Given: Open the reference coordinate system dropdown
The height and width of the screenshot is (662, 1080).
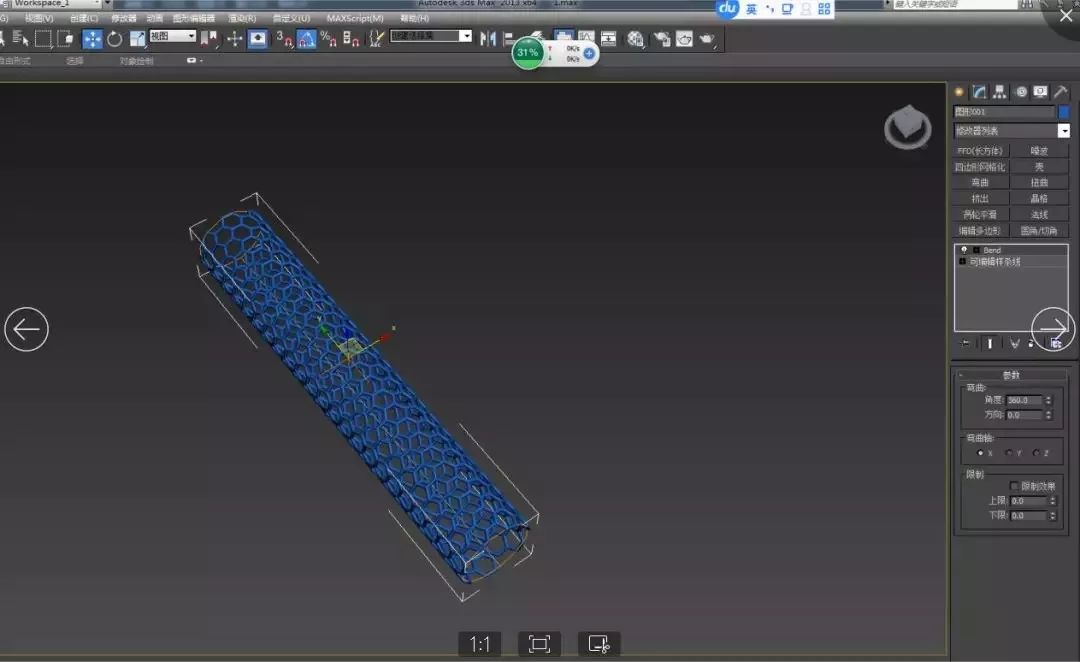Looking at the screenshot, I should 173,36.
